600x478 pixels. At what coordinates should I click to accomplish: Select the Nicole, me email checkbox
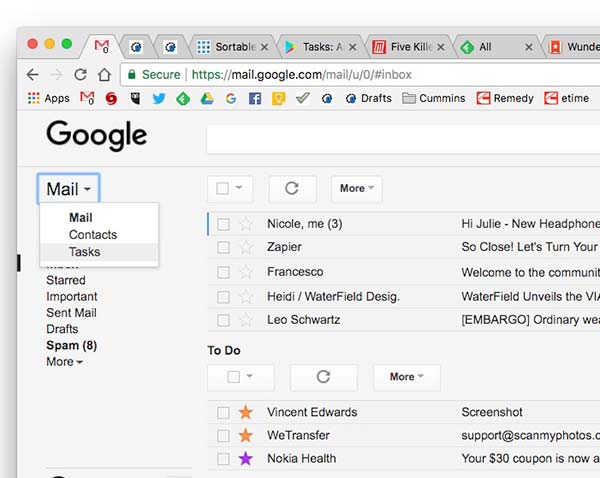click(x=224, y=224)
